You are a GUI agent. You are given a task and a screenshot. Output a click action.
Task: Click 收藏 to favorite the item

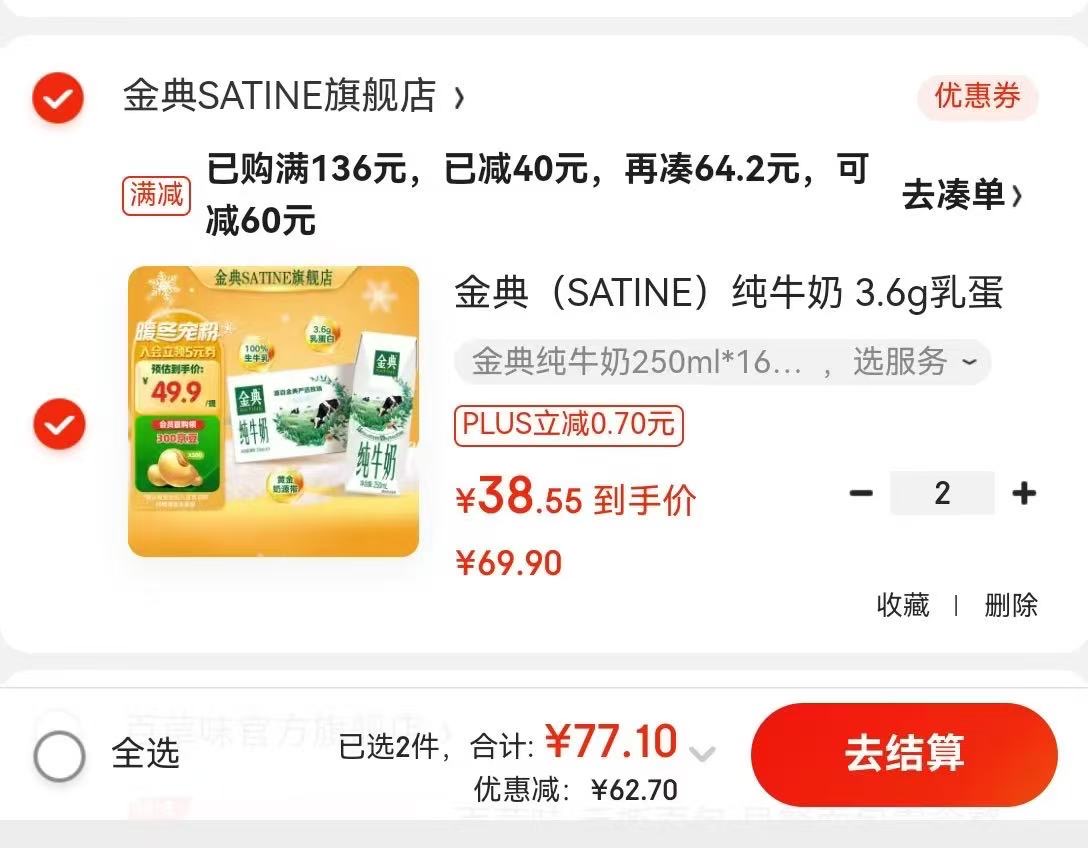point(903,605)
